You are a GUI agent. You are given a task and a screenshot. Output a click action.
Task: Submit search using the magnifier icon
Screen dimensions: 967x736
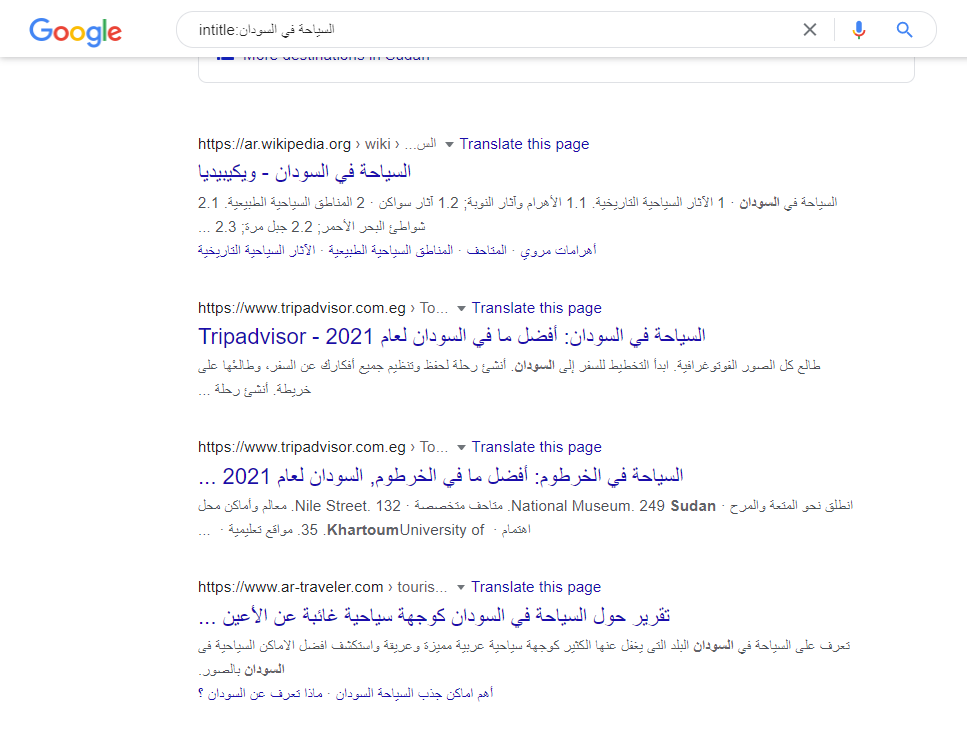904,30
